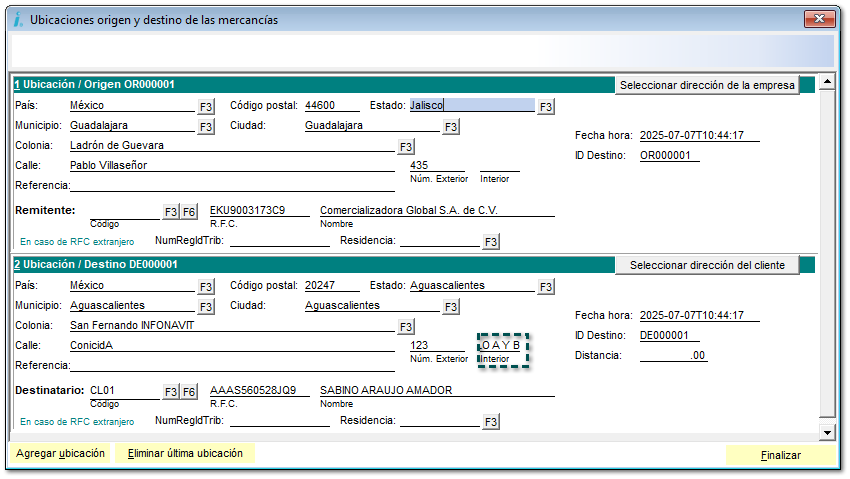Click F3 lookup beside origin Estado Jalisco

point(545,106)
